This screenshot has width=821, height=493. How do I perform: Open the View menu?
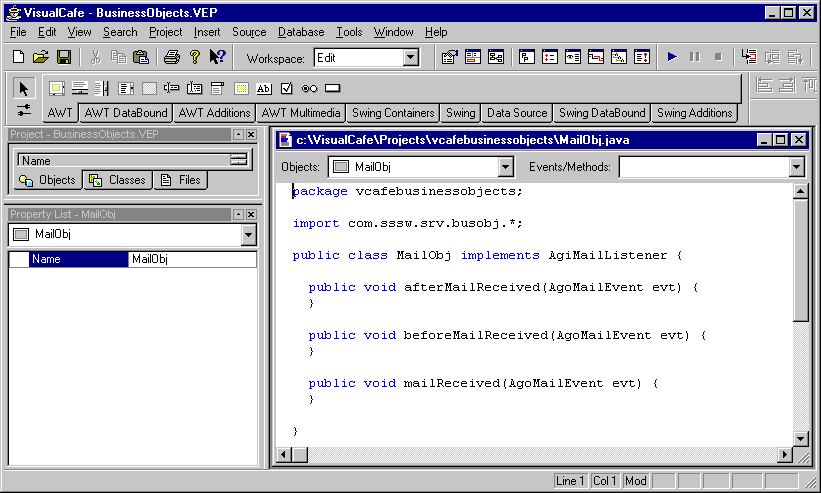(80, 32)
